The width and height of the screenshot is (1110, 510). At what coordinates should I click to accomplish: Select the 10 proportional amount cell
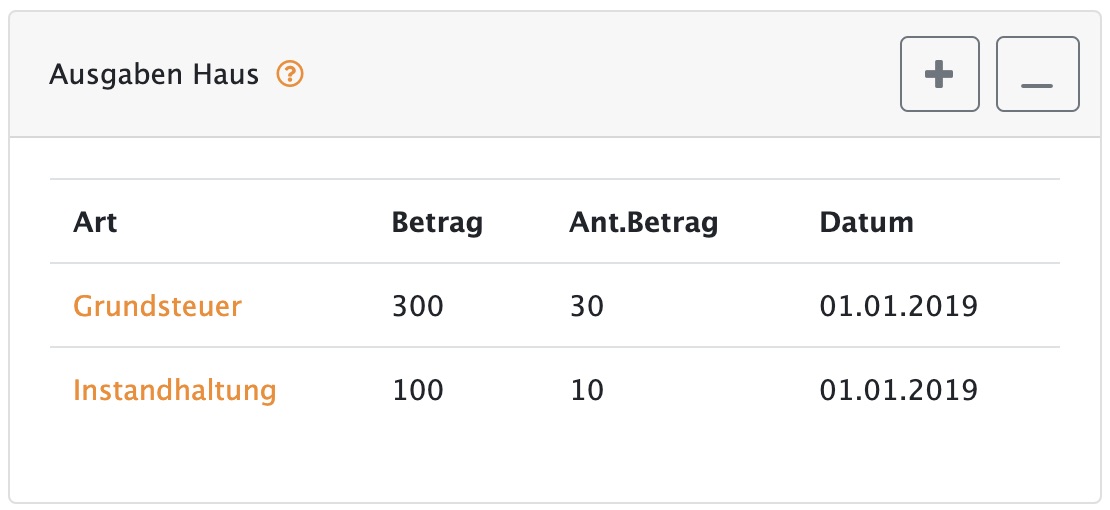(587, 390)
